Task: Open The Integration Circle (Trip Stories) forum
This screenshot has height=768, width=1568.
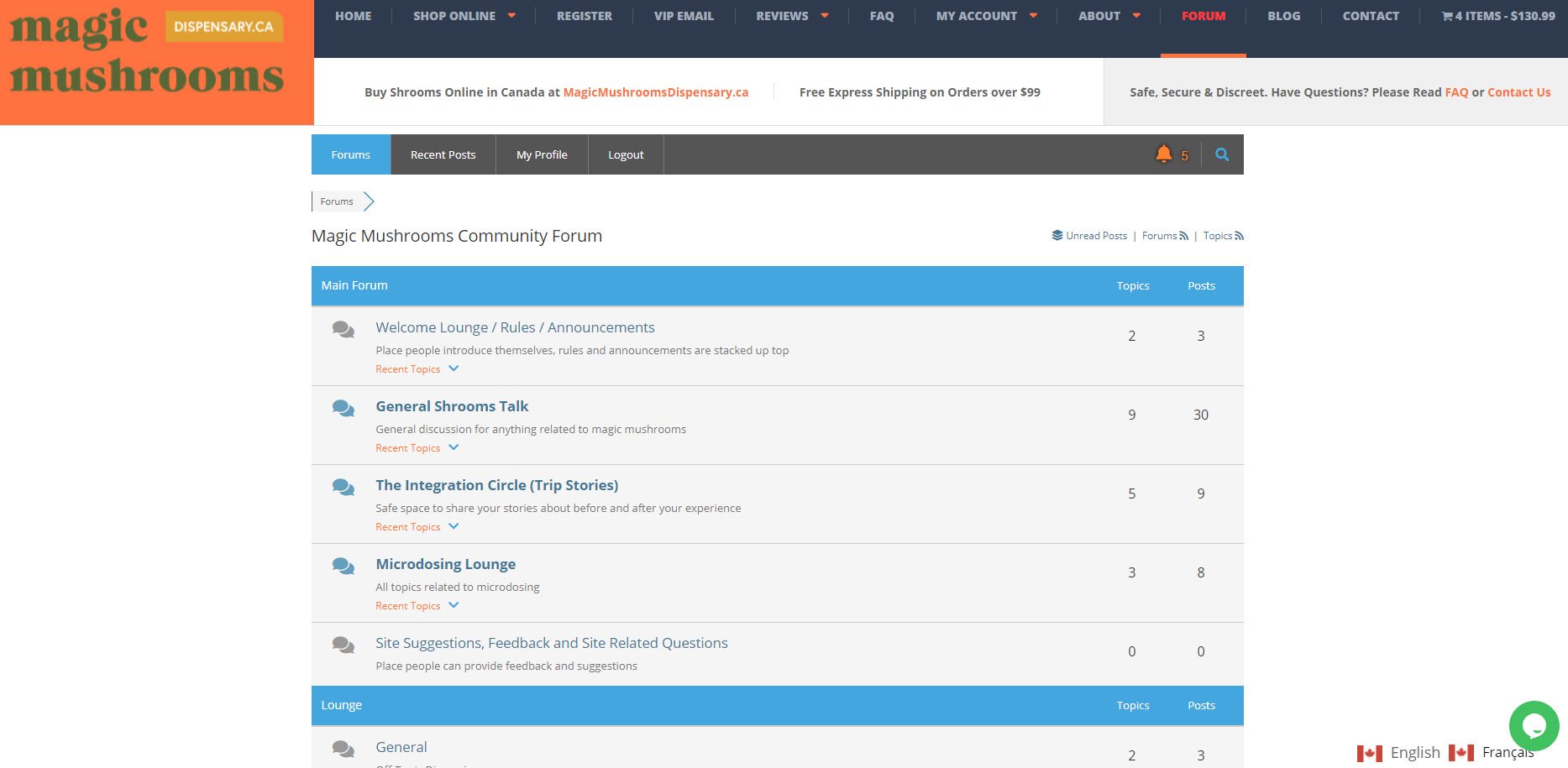Action: 497,485
